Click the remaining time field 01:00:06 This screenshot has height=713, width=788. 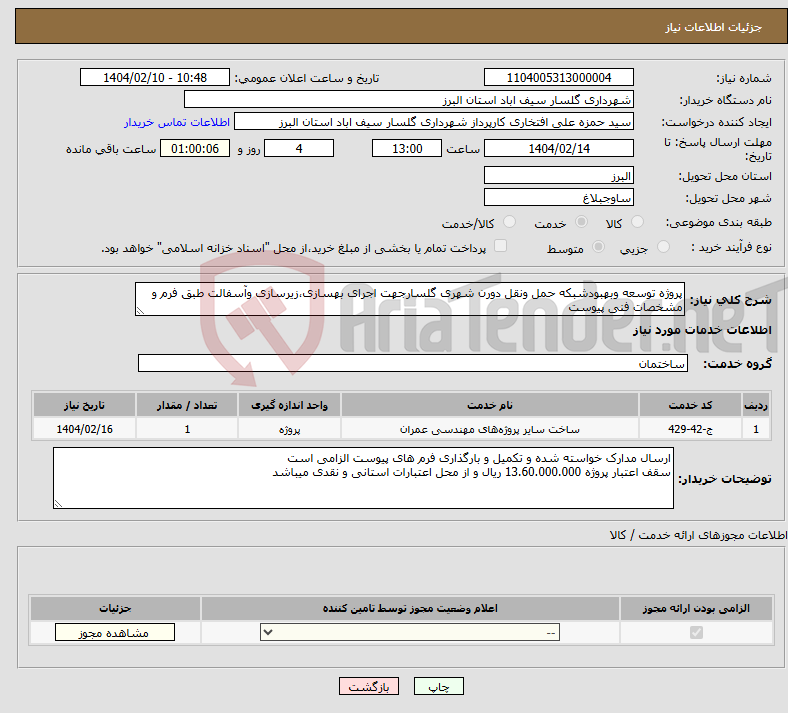point(195,148)
